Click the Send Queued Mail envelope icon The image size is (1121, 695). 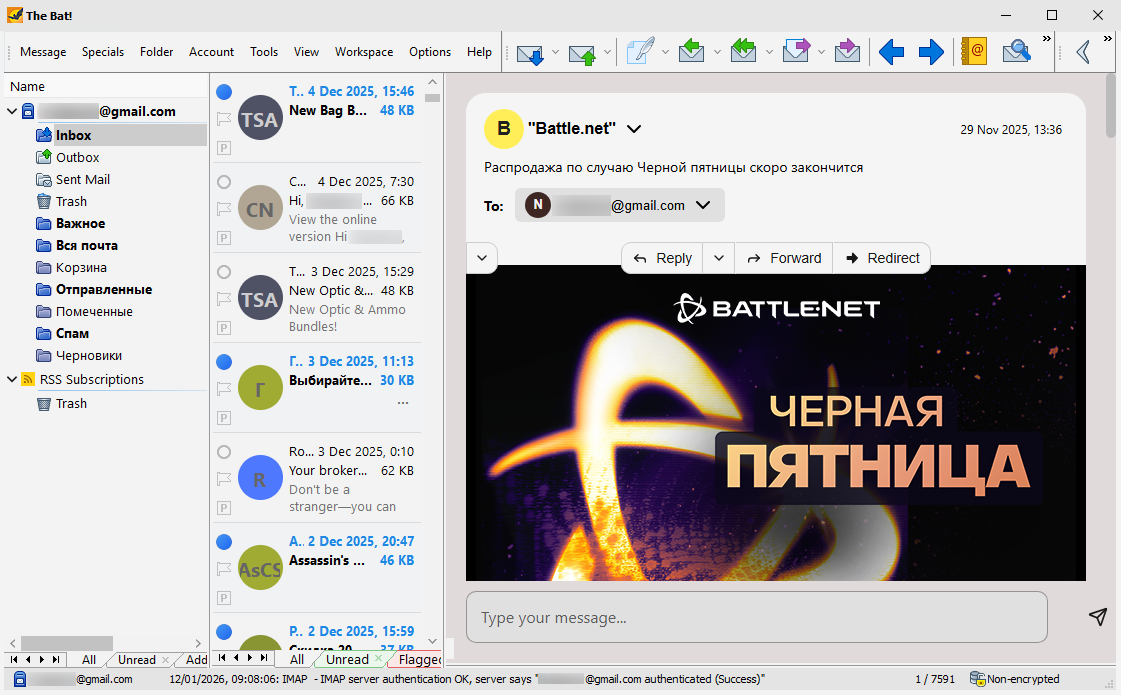click(582, 52)
